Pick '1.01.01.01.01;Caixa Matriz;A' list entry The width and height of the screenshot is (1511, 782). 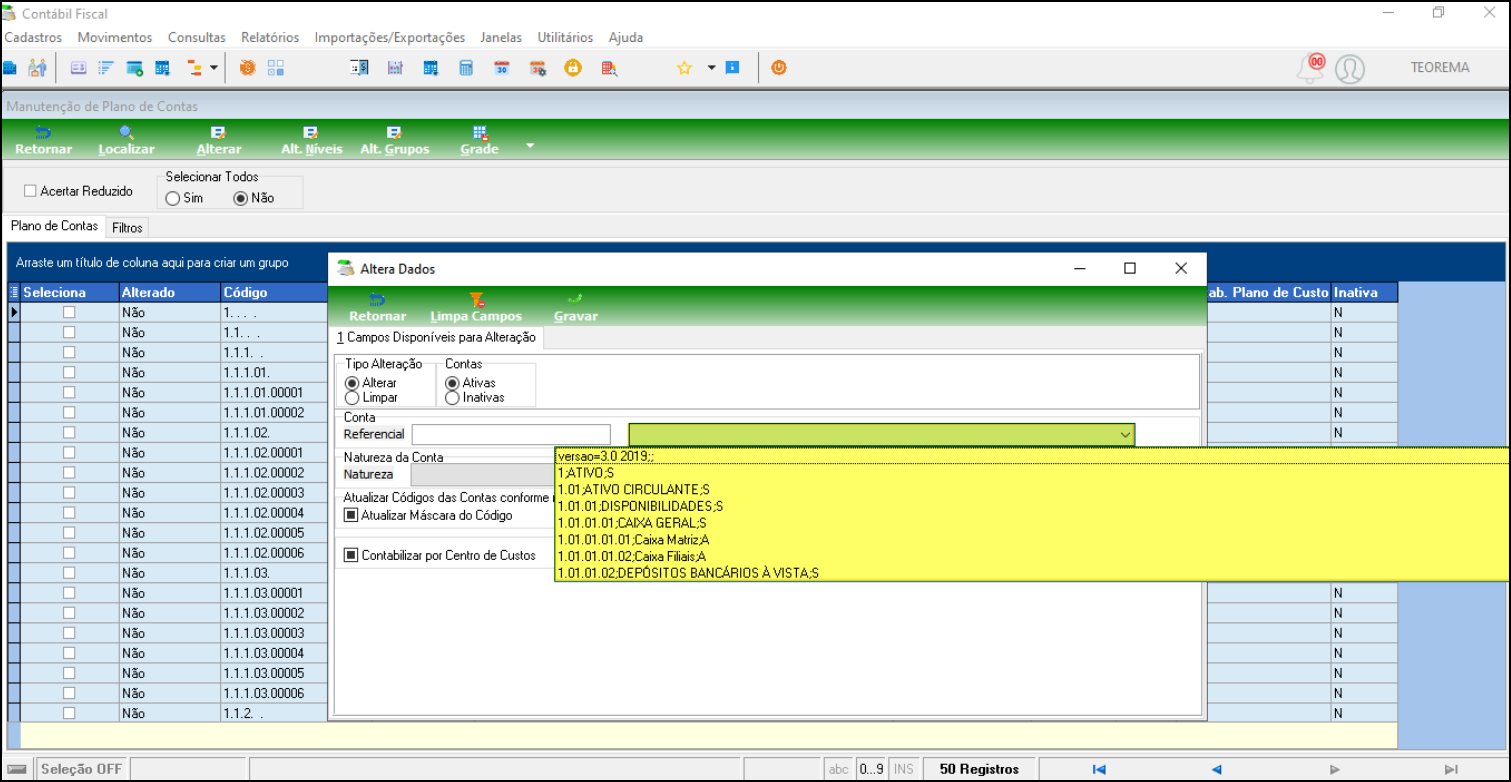coord(1032,539)
